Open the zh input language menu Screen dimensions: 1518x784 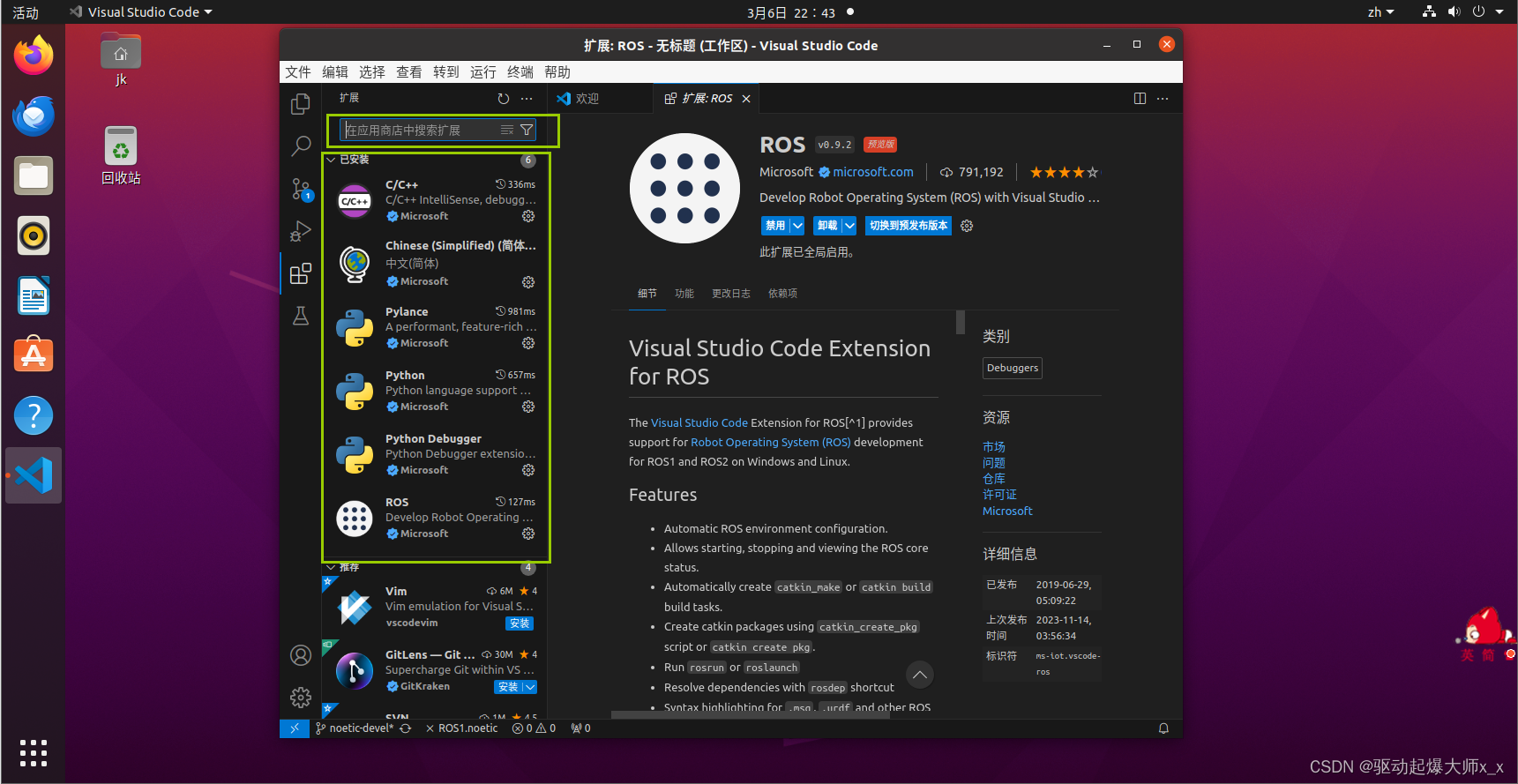1380,12
